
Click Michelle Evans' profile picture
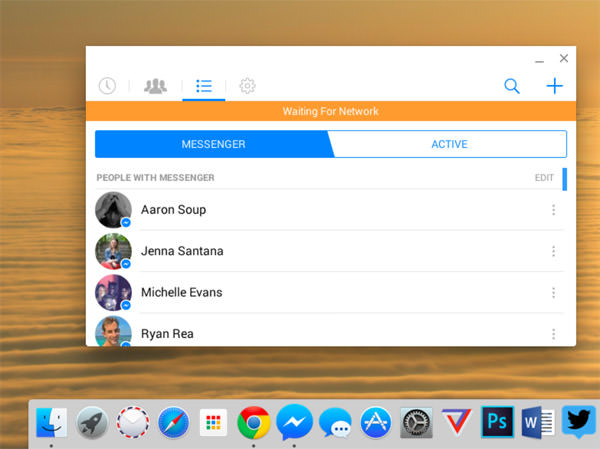pyautogui.click(x=113, y=293)
